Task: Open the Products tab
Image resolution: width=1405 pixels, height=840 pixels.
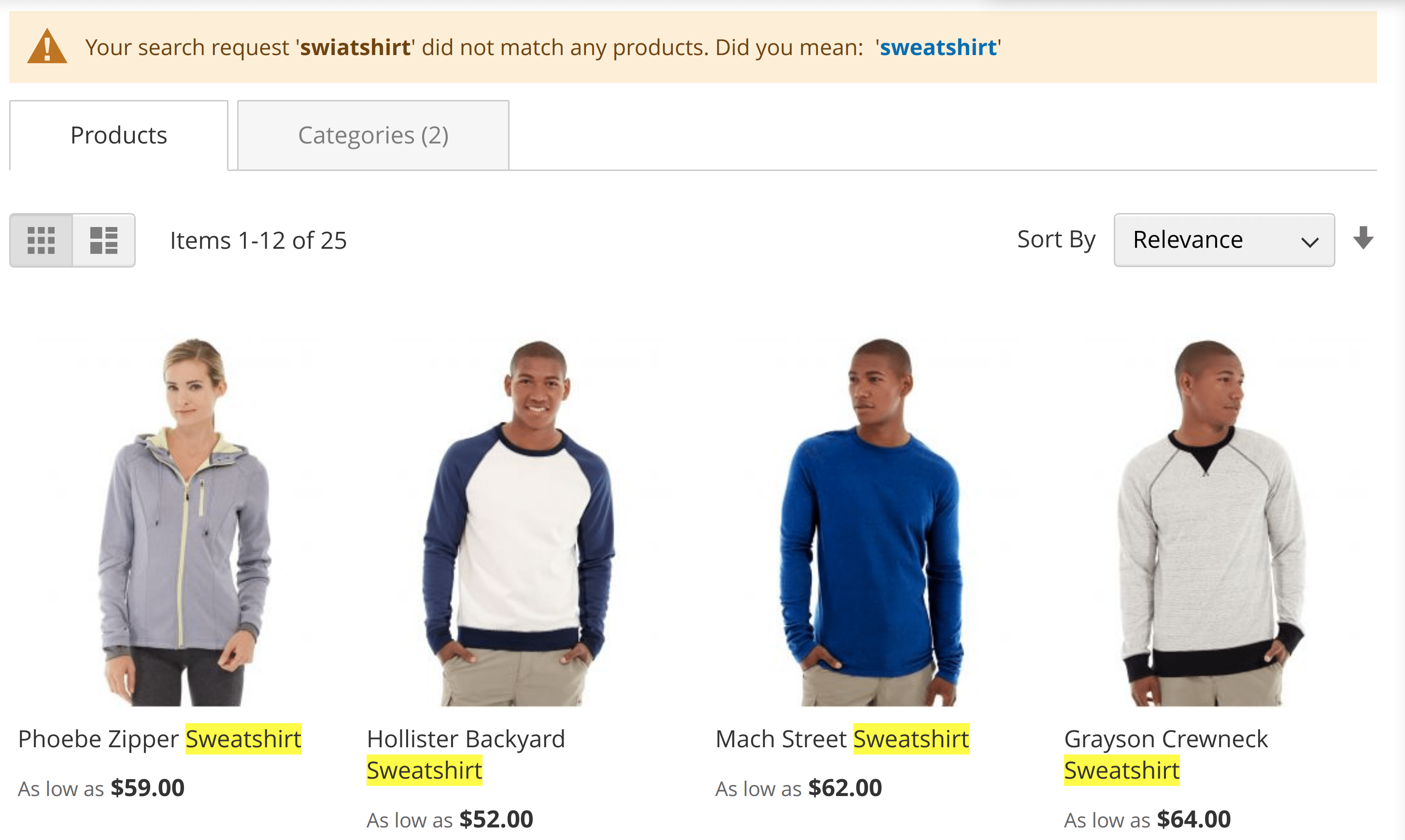Action: pyautogui.click(x=119, y=135)
